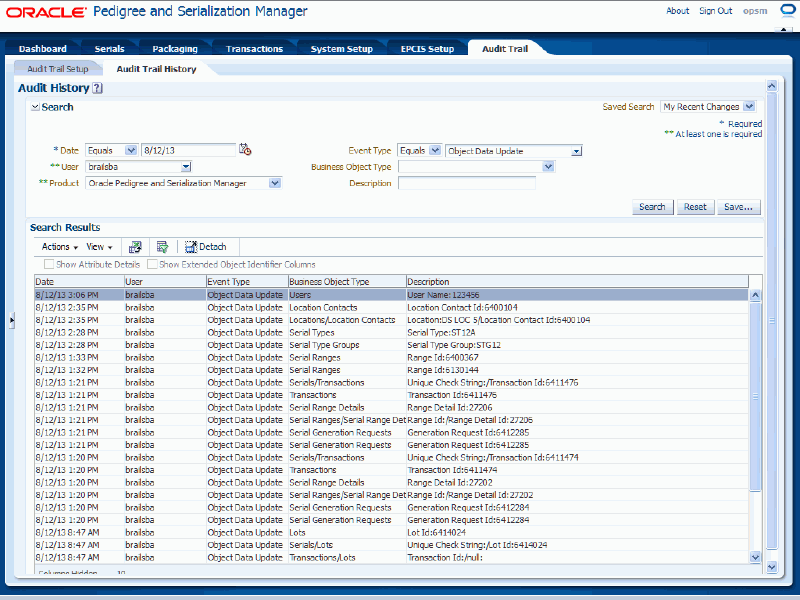This screenshot has height=600, width=800.
Task: Open the Audit History help icon
Action: point(97,88)
